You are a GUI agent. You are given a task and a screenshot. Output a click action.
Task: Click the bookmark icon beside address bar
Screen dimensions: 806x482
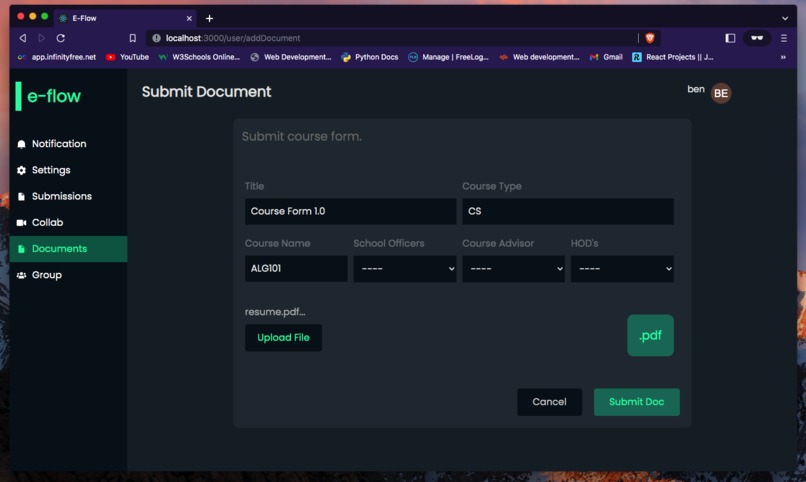click(133, 38)
